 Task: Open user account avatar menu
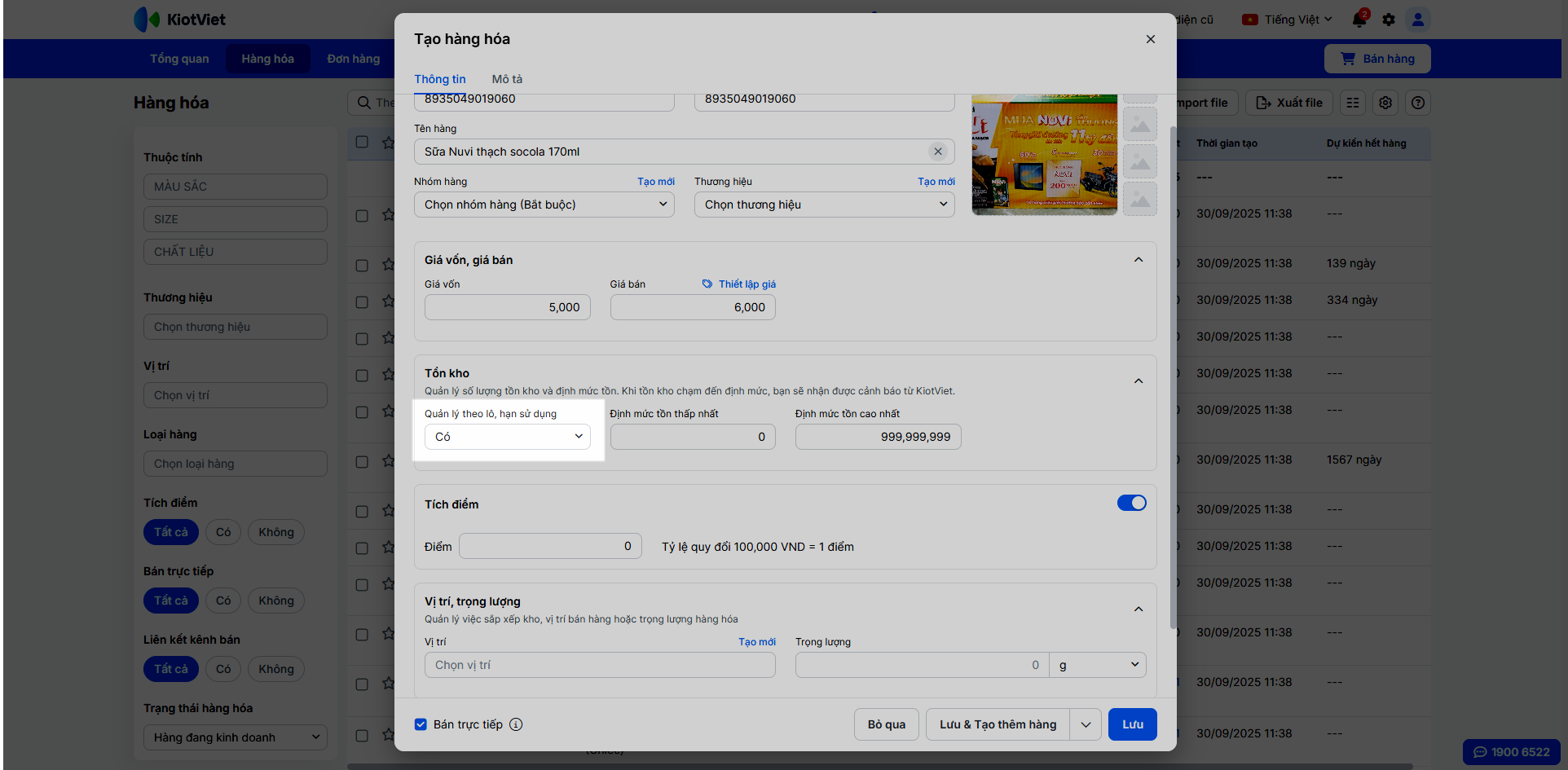(1418, 20)
